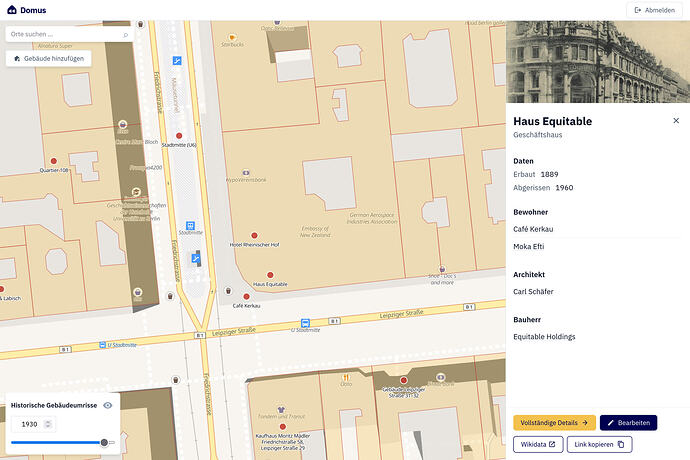Viewport: 690px width, 460px height.
Task: Select the Quartier 108 red marker
Action: pyautogui.click(x=54, y=161)
